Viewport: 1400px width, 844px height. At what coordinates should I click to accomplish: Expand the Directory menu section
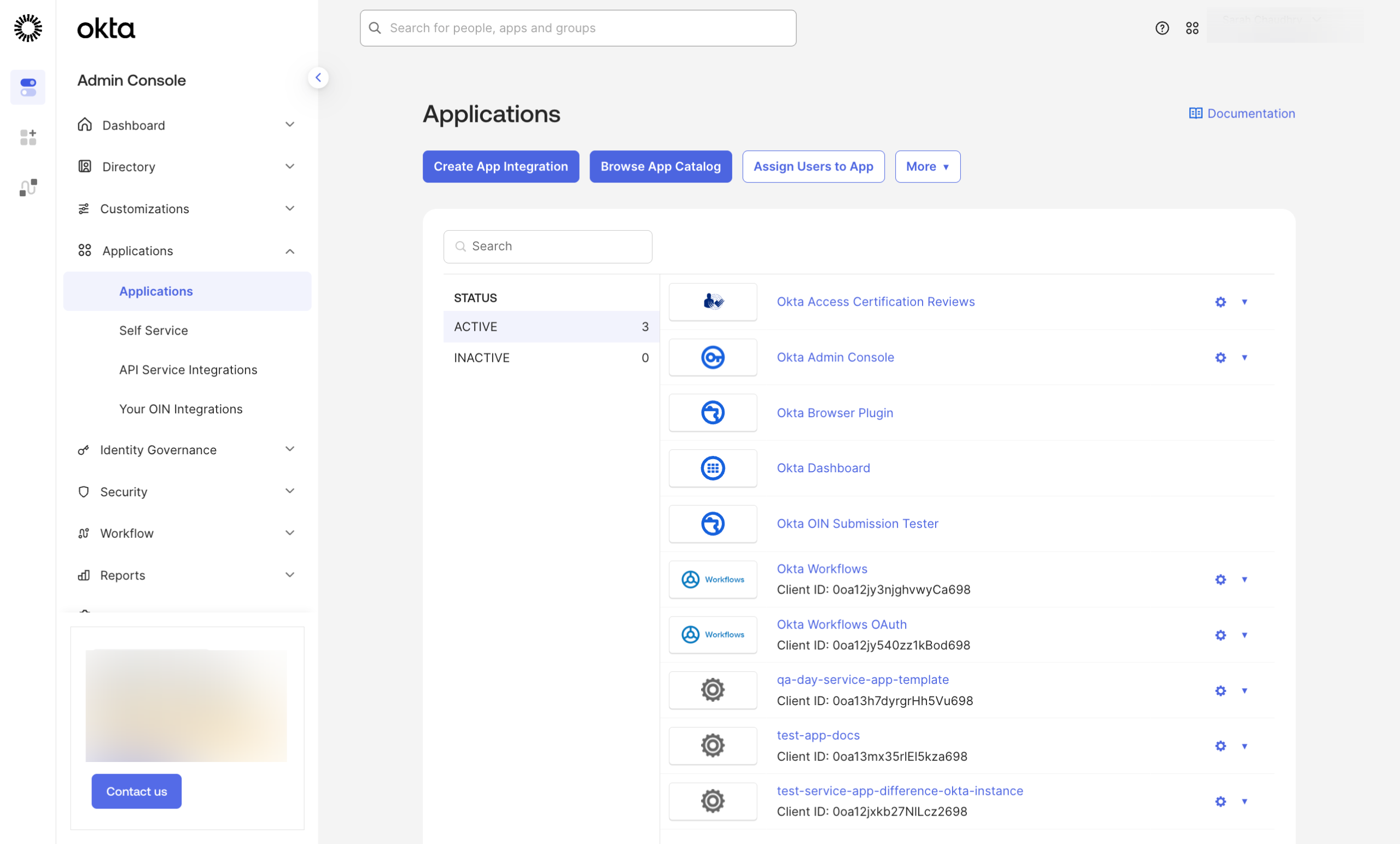pyautogui.click(x=188, y=166)
